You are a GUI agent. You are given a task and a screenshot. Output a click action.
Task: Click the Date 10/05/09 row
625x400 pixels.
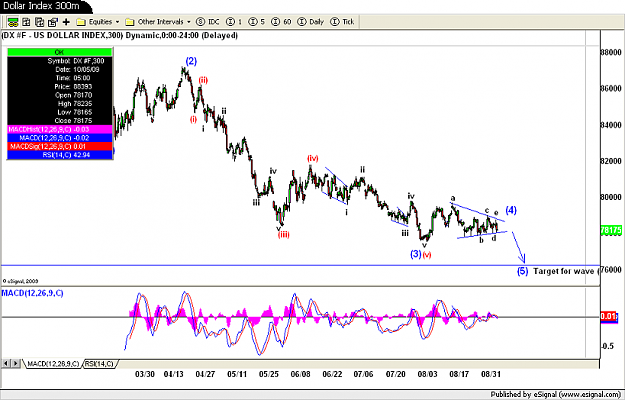click(60, 69)
